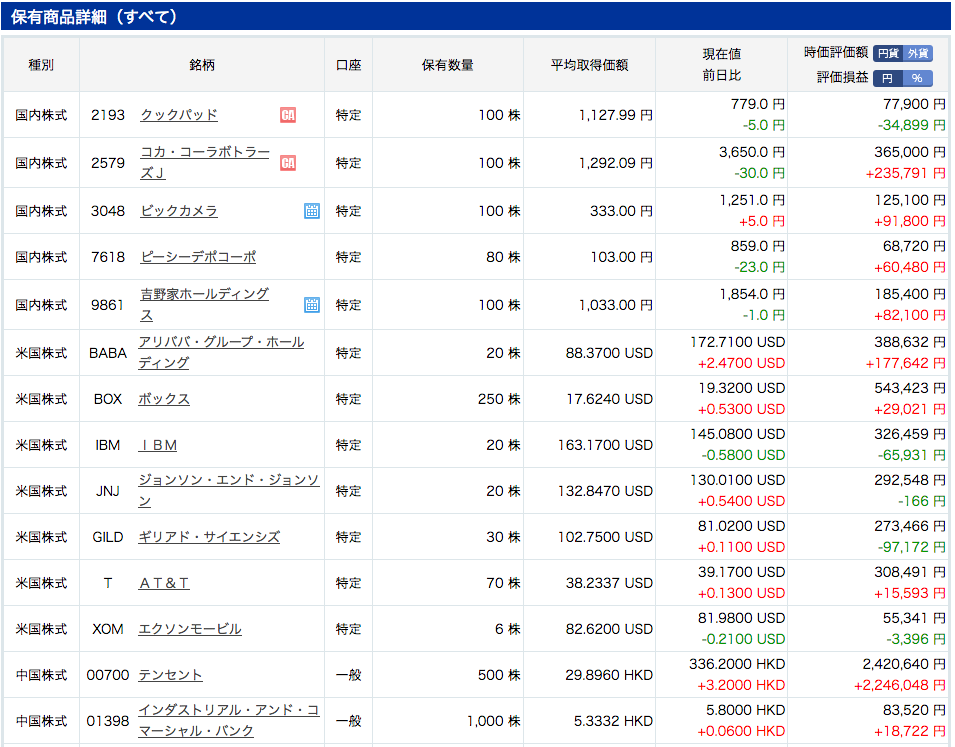Select ticker code 00700
The height and width of the screenshot is (747, 955).
tap(108, 675)
